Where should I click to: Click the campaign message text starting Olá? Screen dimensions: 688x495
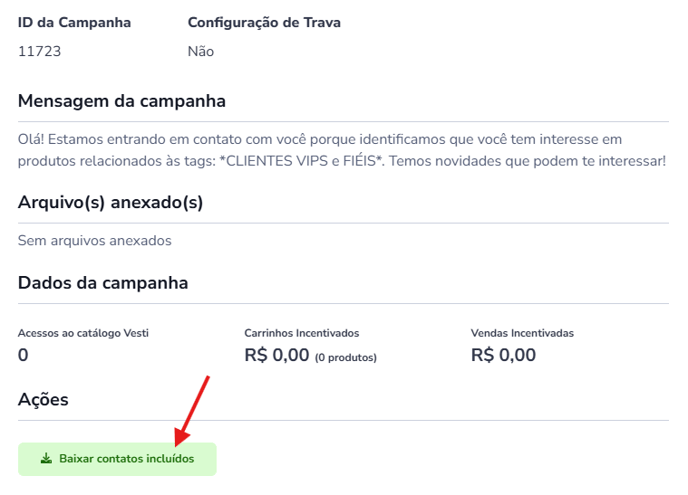(342, 150)
